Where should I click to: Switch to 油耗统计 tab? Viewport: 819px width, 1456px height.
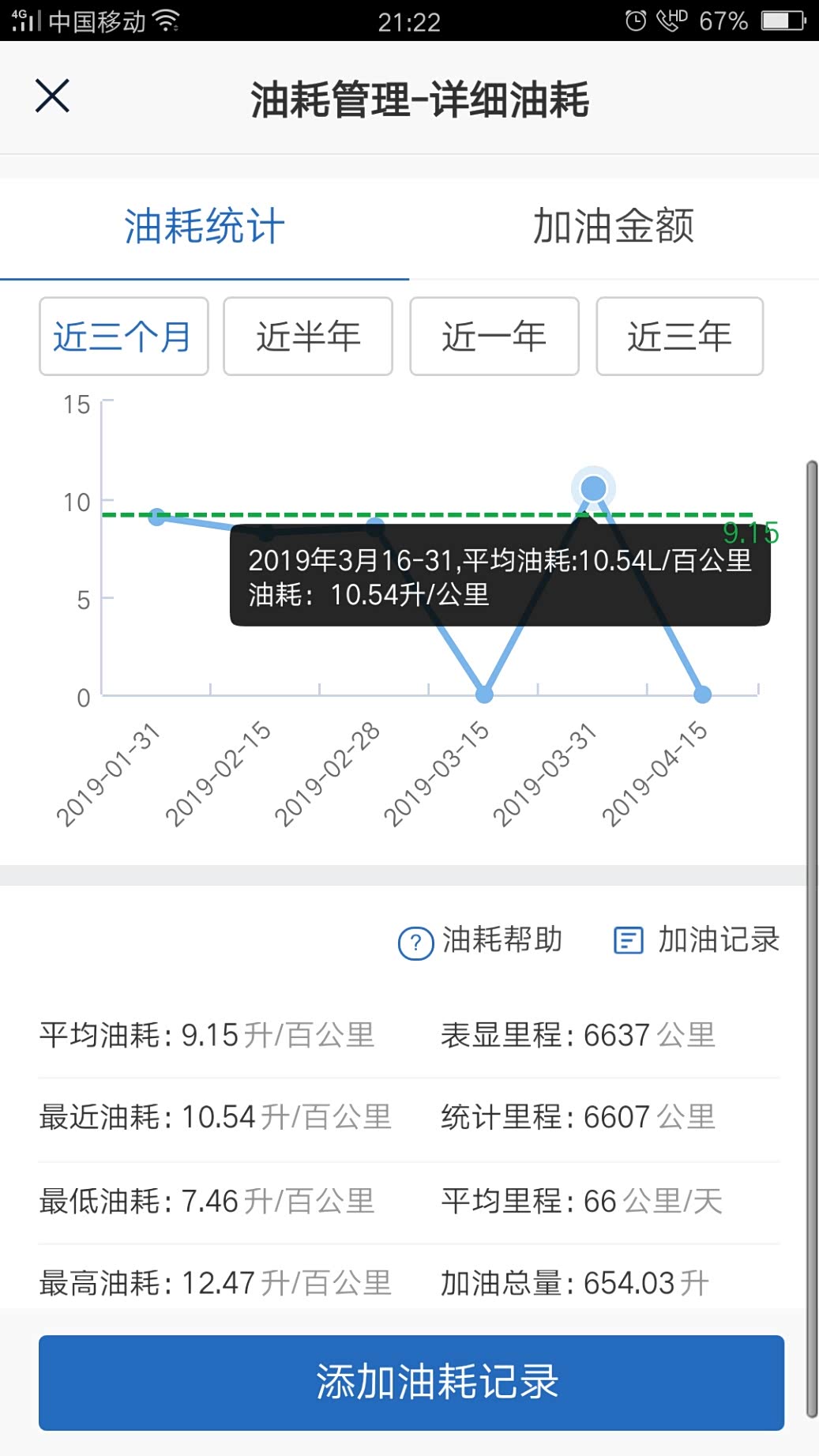[205, 228]
